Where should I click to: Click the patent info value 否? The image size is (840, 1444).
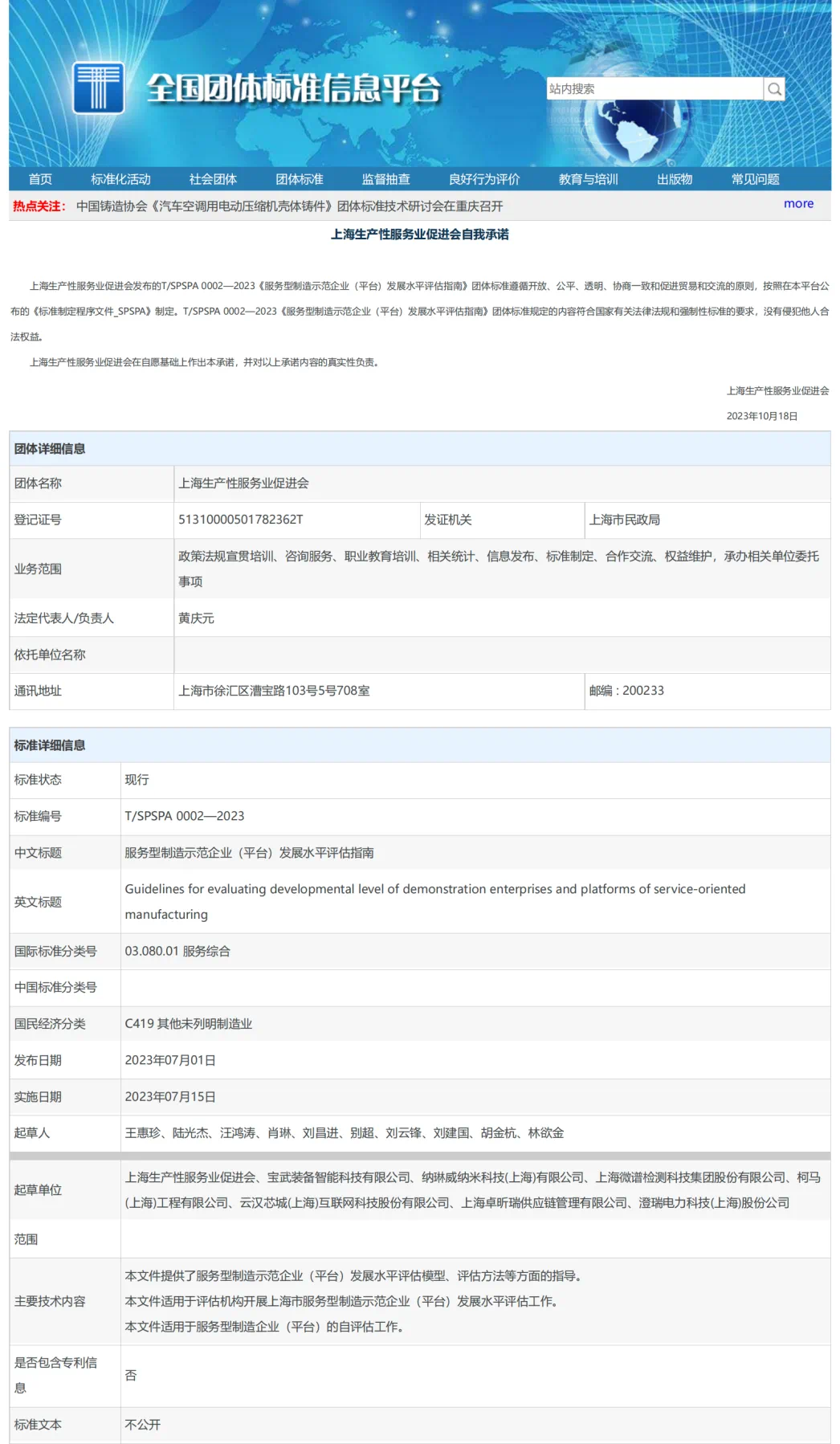tap(131, 1376)
